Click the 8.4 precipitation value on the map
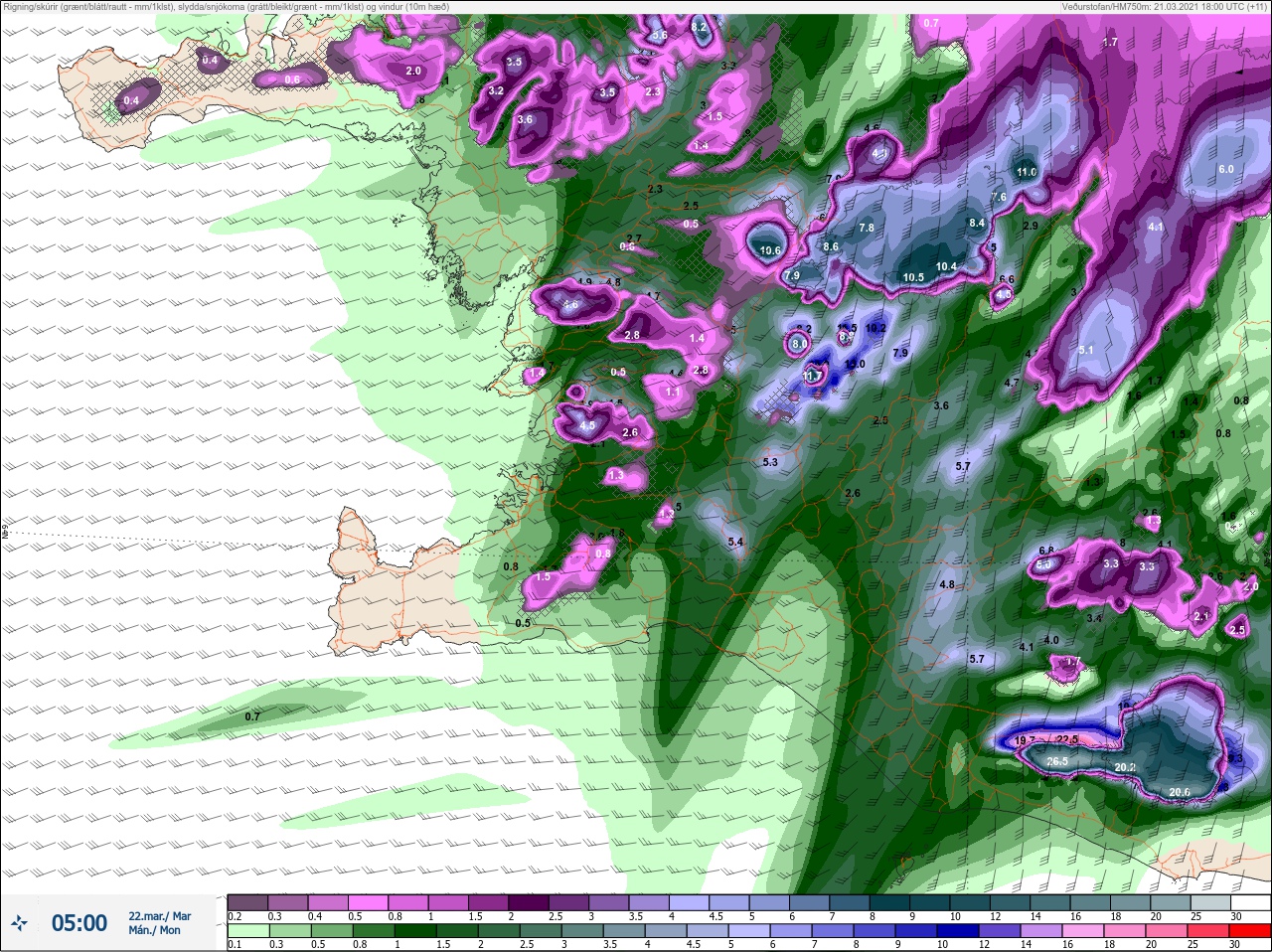This screenshot has height=952, width=1272. click(x=977, y=224)
